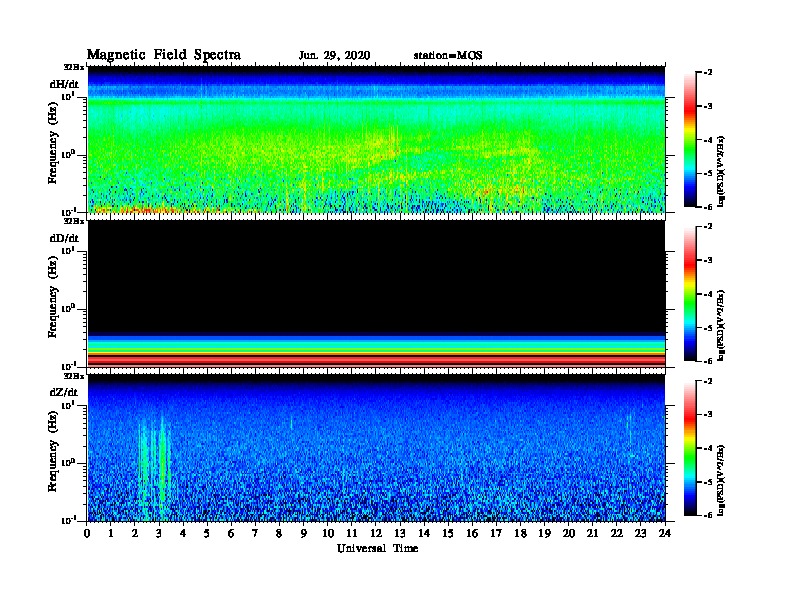
Task: Click hour 4 on the time axis
Action: [183, 533]
